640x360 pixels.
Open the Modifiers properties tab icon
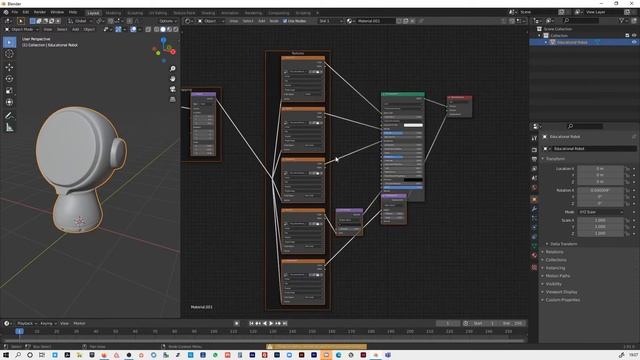point(534,209)
